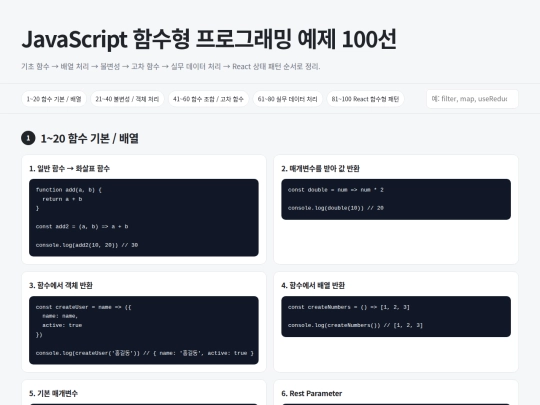The height and width of the screenshot is (405, 540).
Task: Click the console.log(createUser('홍길동')) code line
Action: (145, 353)
